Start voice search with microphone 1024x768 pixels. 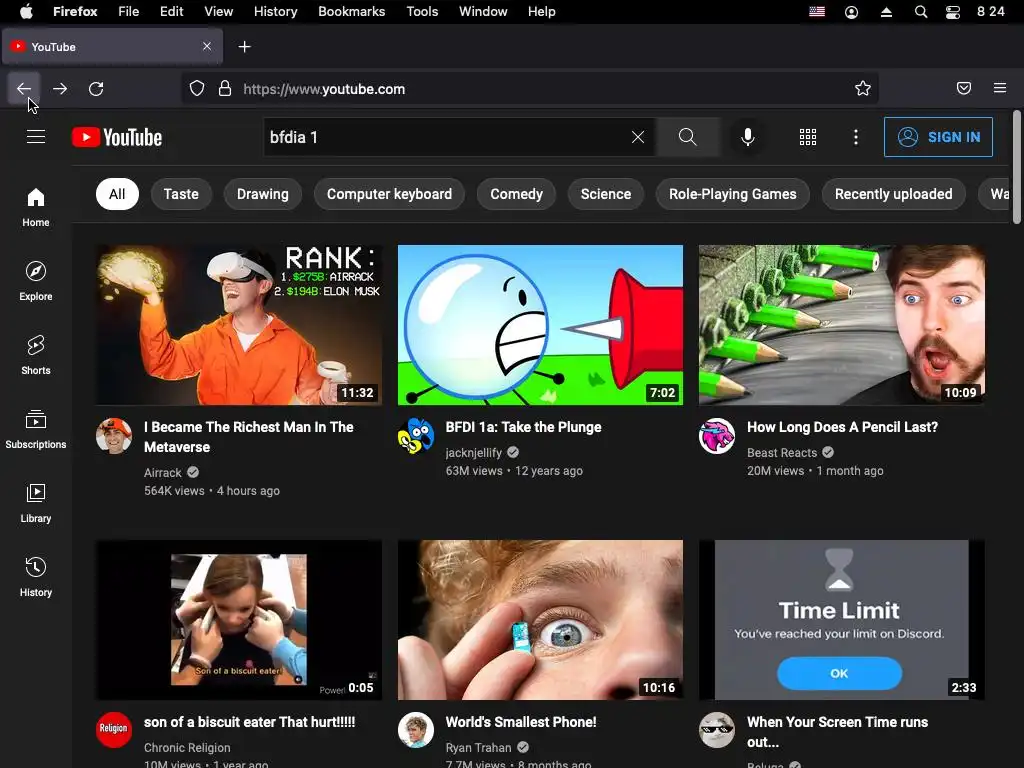(748, 137)
